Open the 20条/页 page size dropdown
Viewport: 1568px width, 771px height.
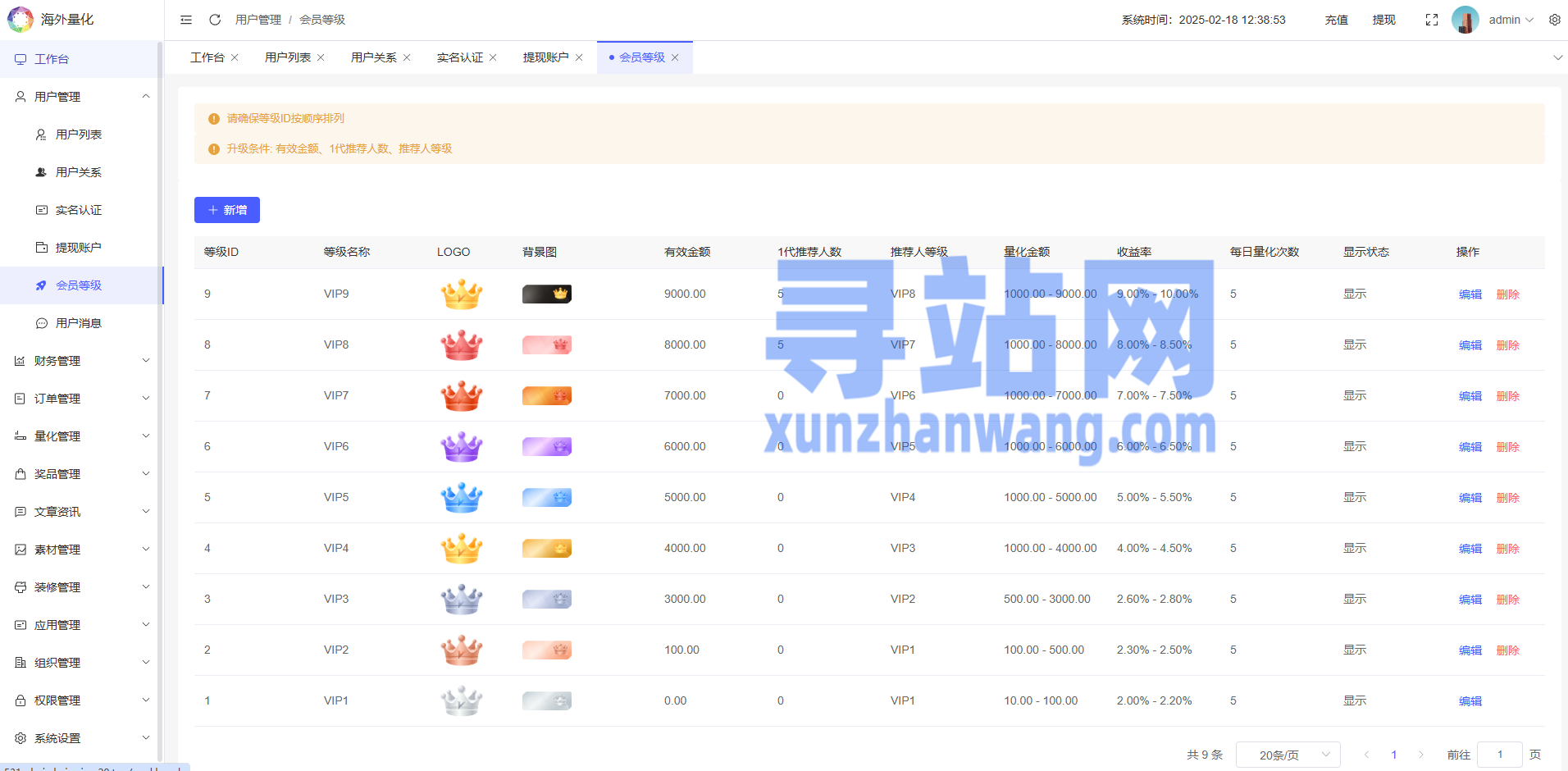tap(1288, 755)
